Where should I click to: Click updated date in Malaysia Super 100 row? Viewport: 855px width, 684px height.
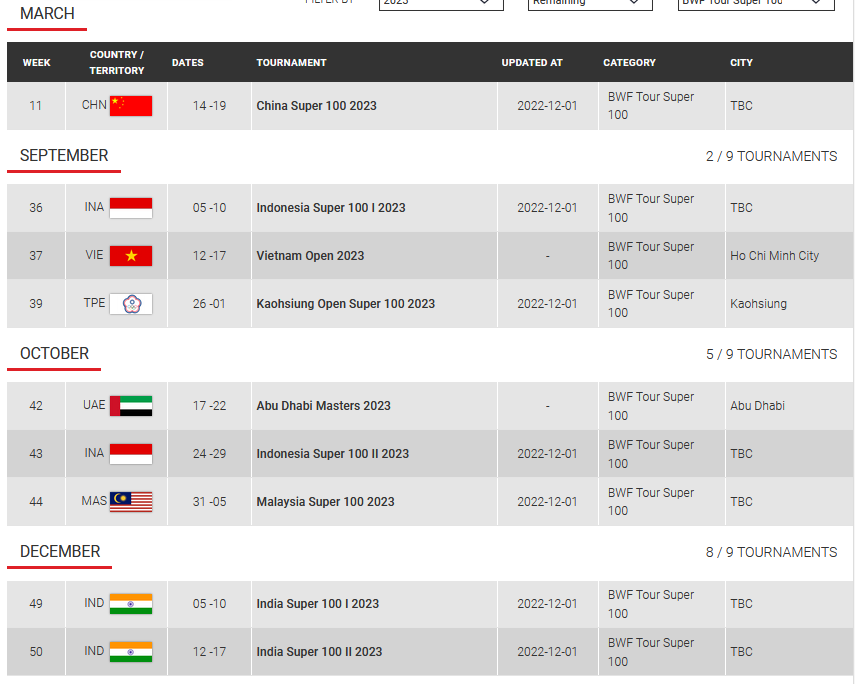pos(547,502)
